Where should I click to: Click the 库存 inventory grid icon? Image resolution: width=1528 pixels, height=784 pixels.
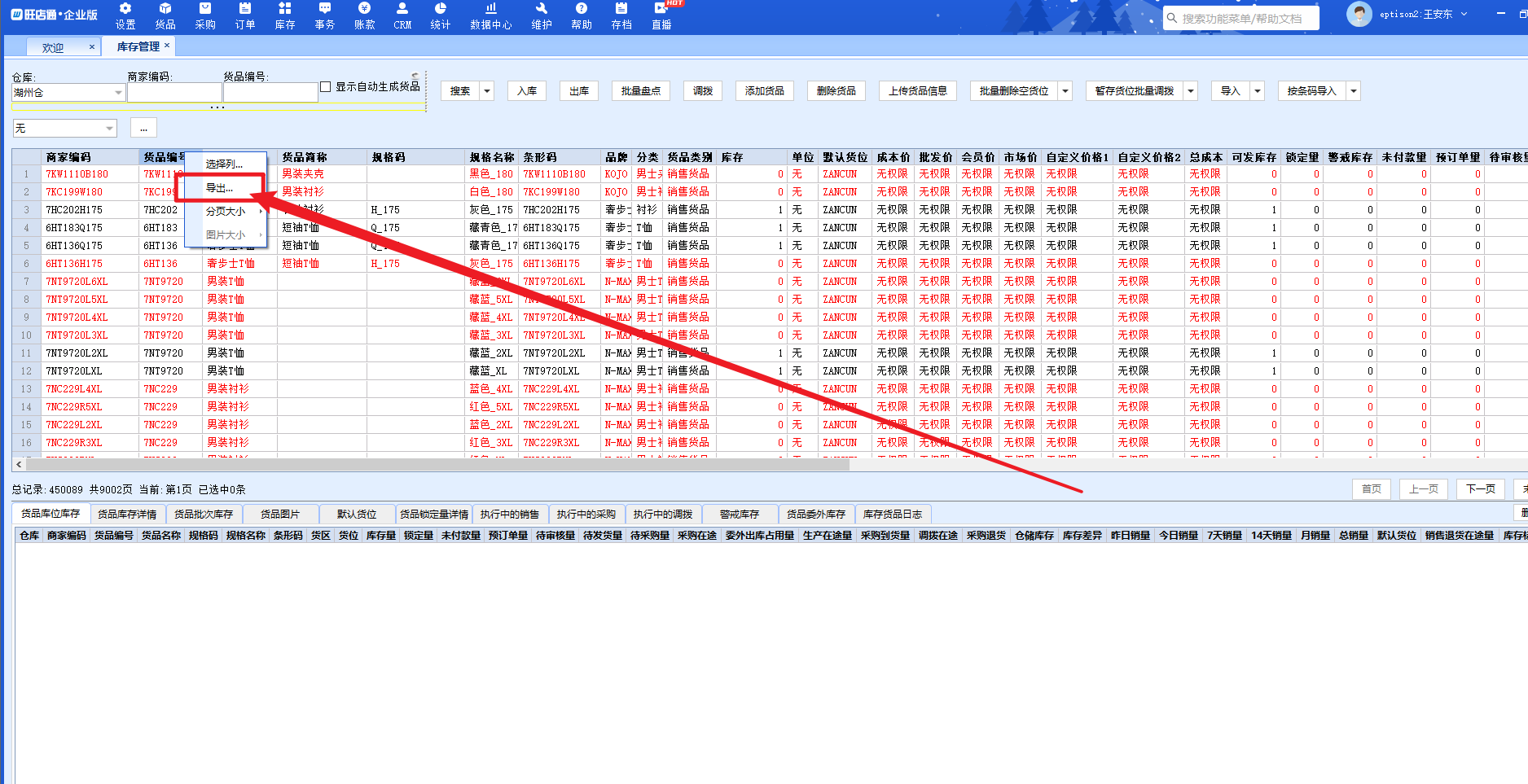pyautogui.click(x=284, y=9)
